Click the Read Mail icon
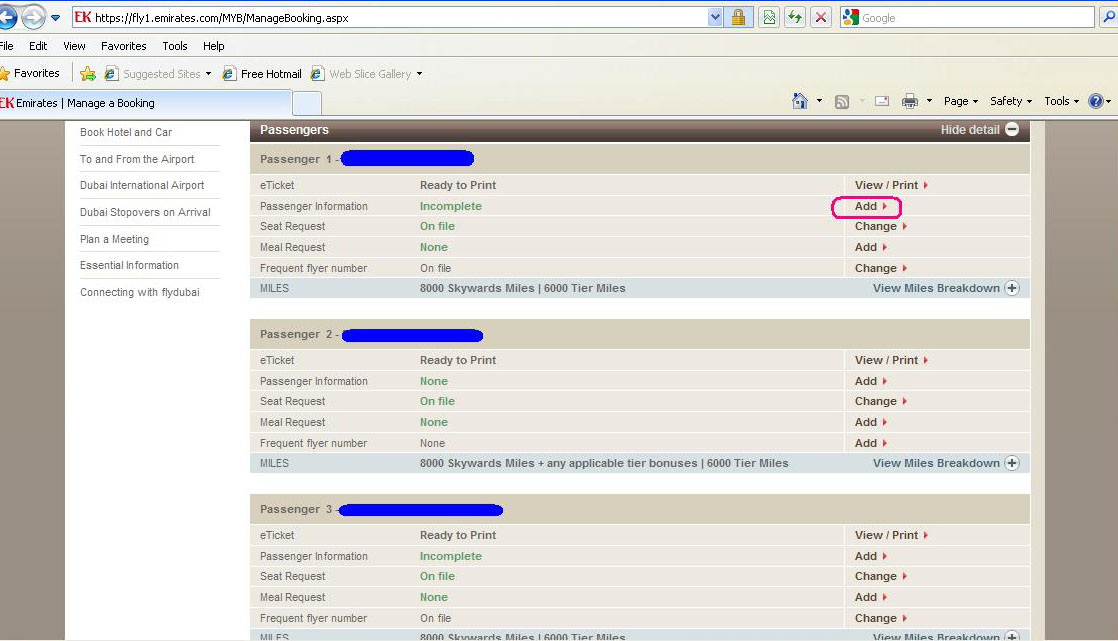Screen dimensions: 1118x641 coord(882,101)
